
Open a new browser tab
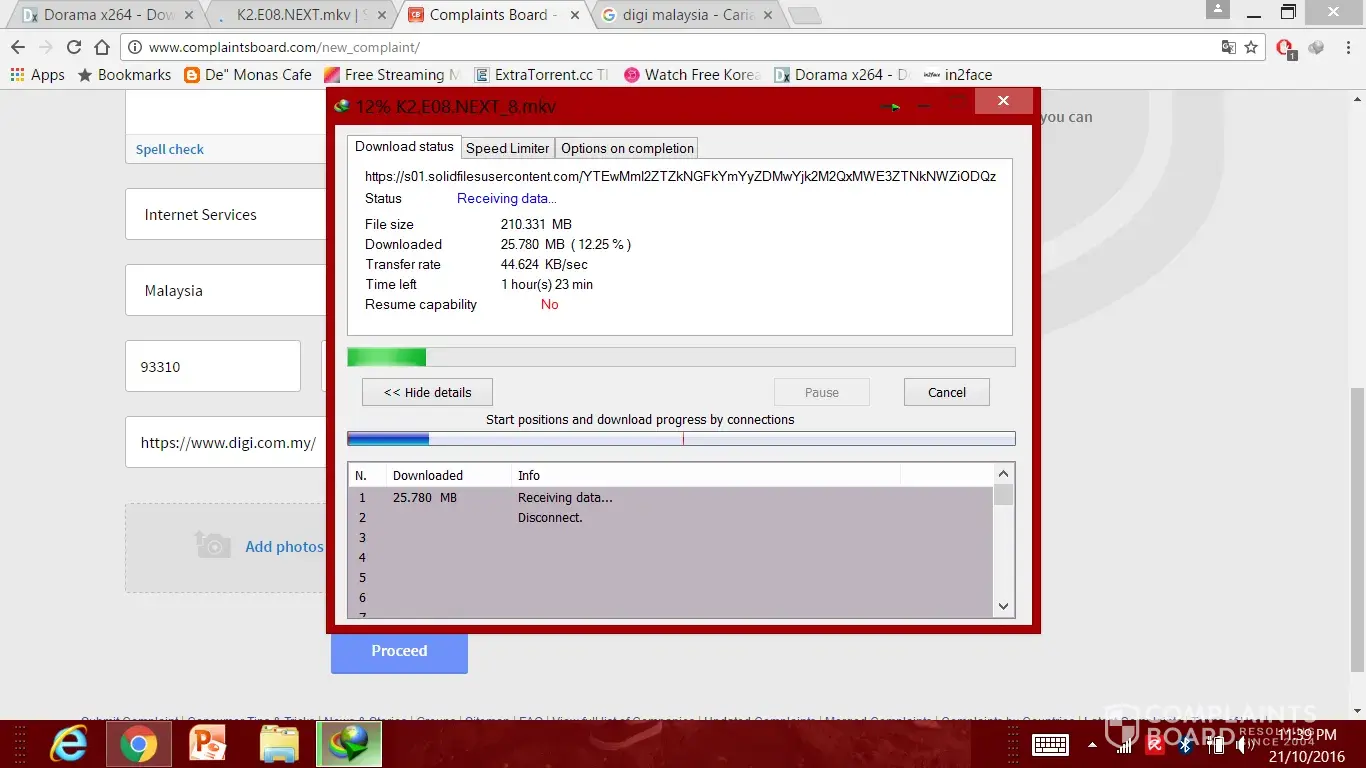pos(804,16)
